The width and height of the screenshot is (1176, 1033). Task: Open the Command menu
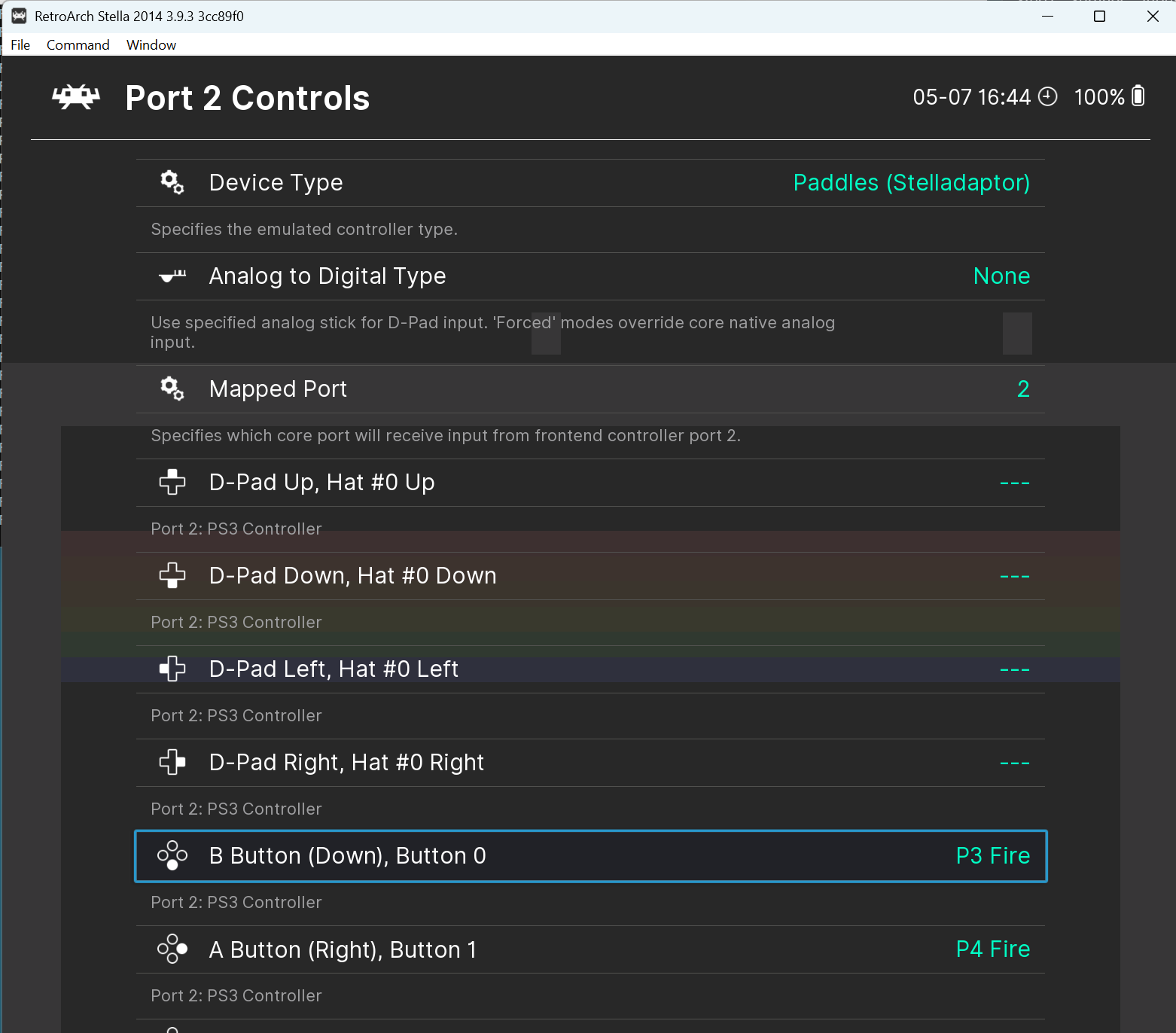point(78,44)
